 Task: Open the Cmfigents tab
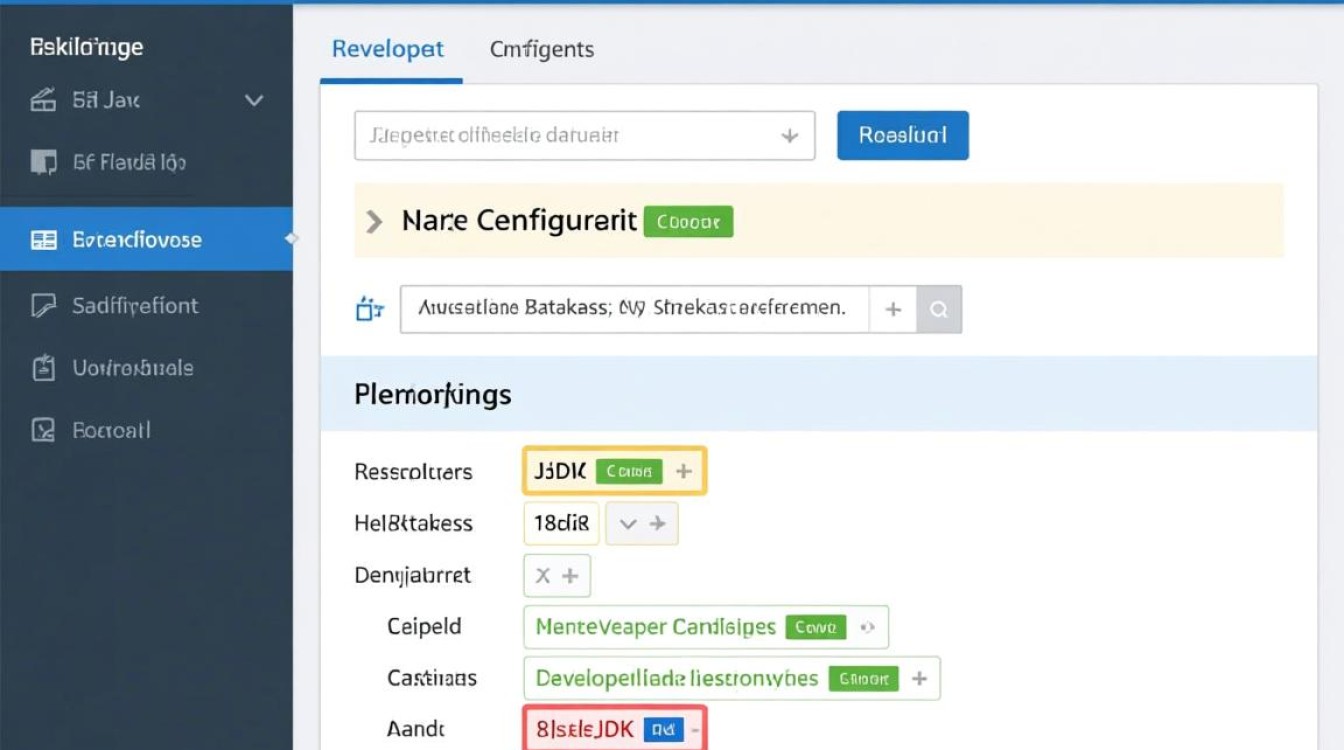tap(541, 49)
